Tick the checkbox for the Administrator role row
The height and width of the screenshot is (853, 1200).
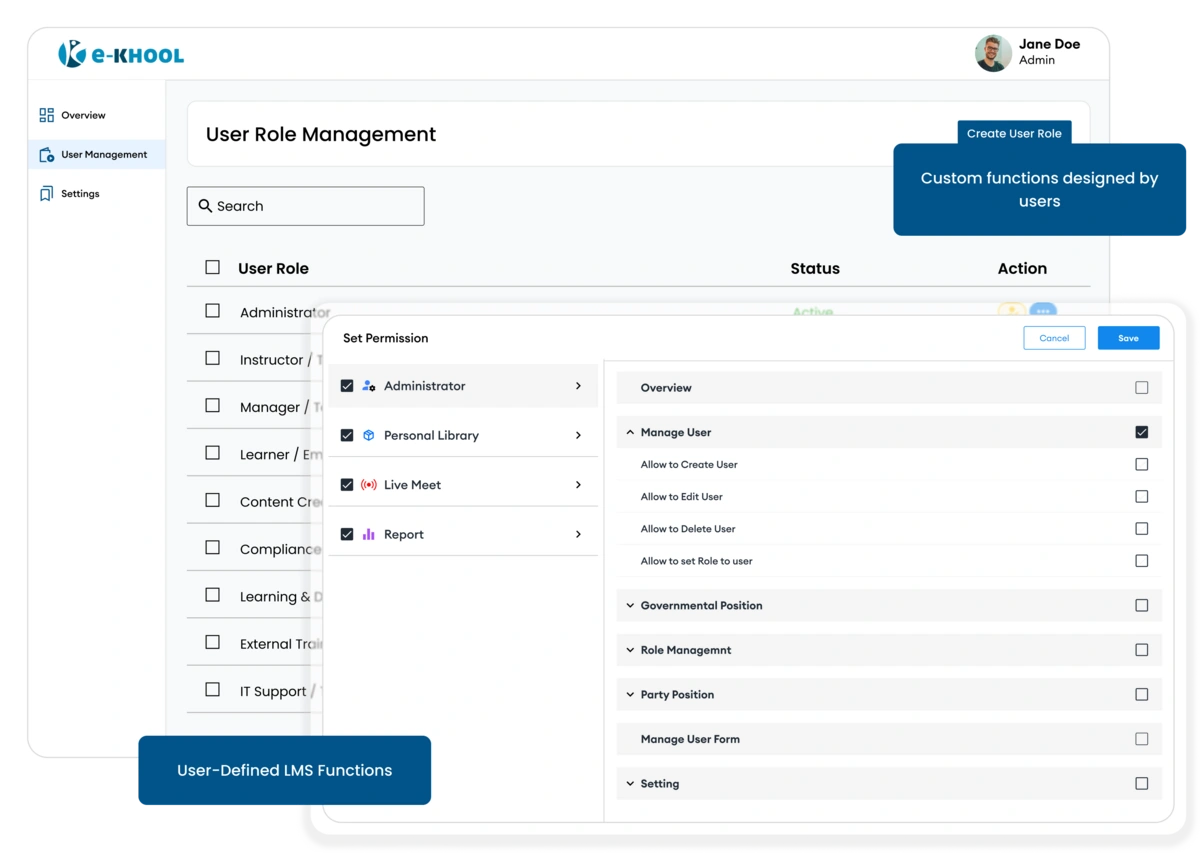[211, 309]
